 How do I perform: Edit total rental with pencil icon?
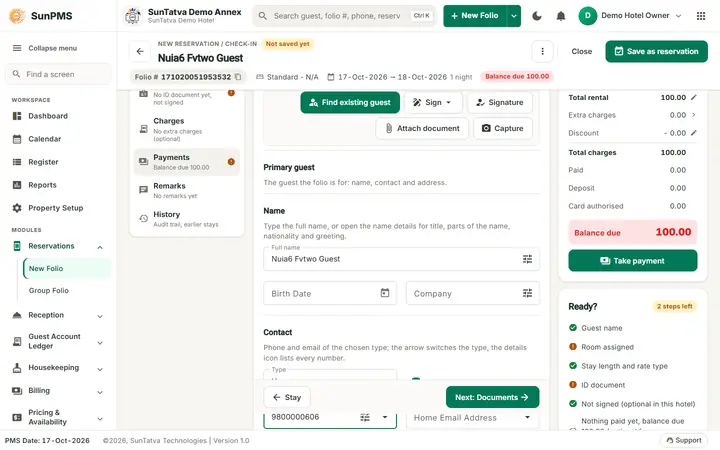(x=693, y=97)
